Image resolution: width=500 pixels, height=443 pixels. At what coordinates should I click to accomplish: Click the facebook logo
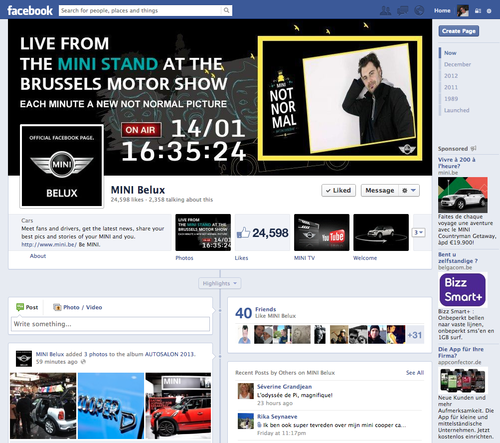click(30, 11)
